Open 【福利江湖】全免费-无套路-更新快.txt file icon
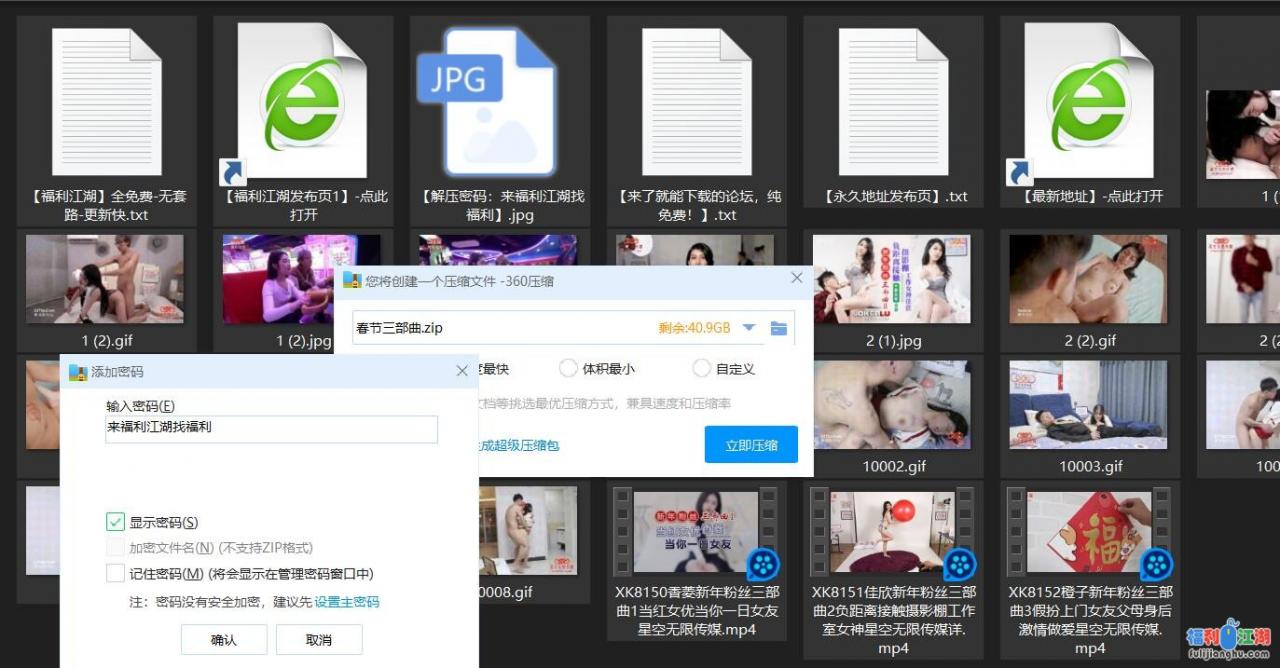The width and height of the screenshot is (1280, 668). (x=106, y=100)
